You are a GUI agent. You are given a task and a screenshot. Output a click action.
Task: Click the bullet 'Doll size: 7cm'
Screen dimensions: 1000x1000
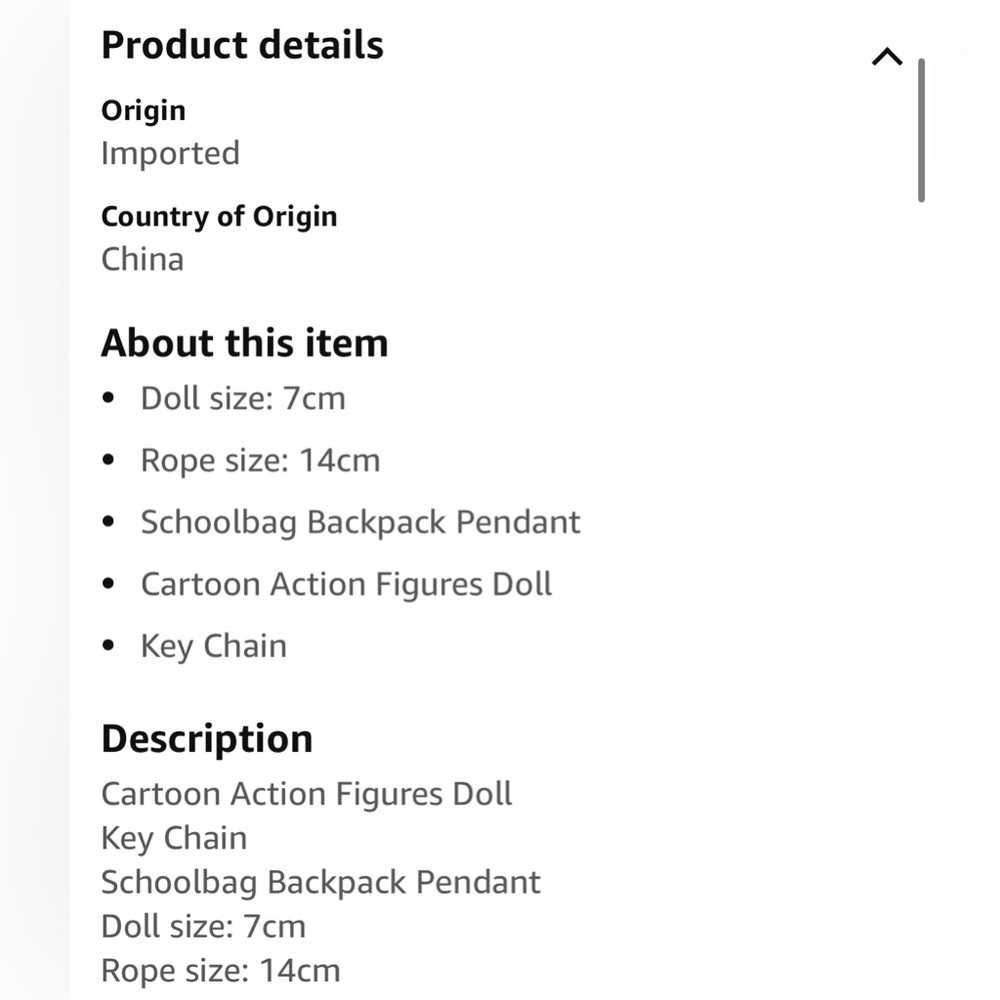(x=243, y=399)
